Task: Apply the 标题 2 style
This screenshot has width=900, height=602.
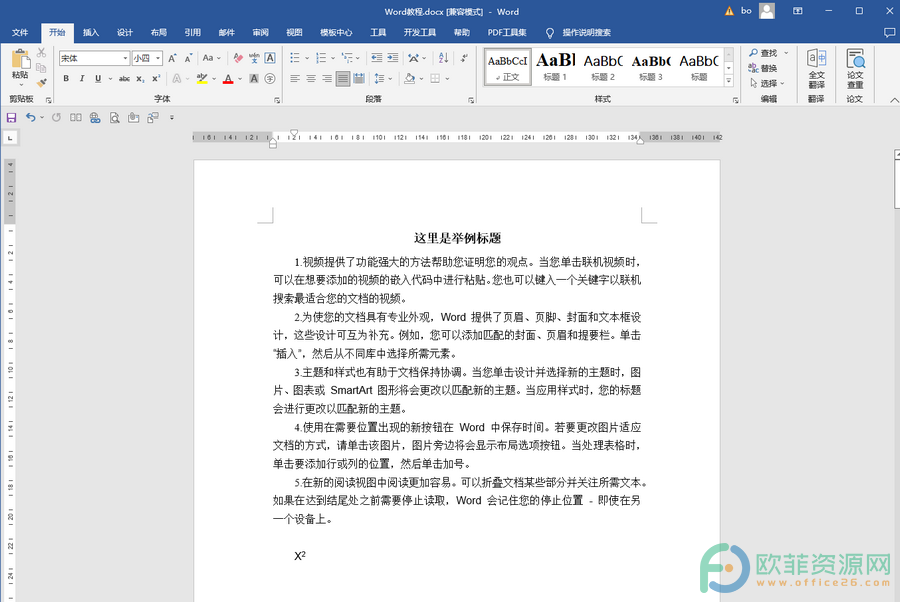Action: 603,67
